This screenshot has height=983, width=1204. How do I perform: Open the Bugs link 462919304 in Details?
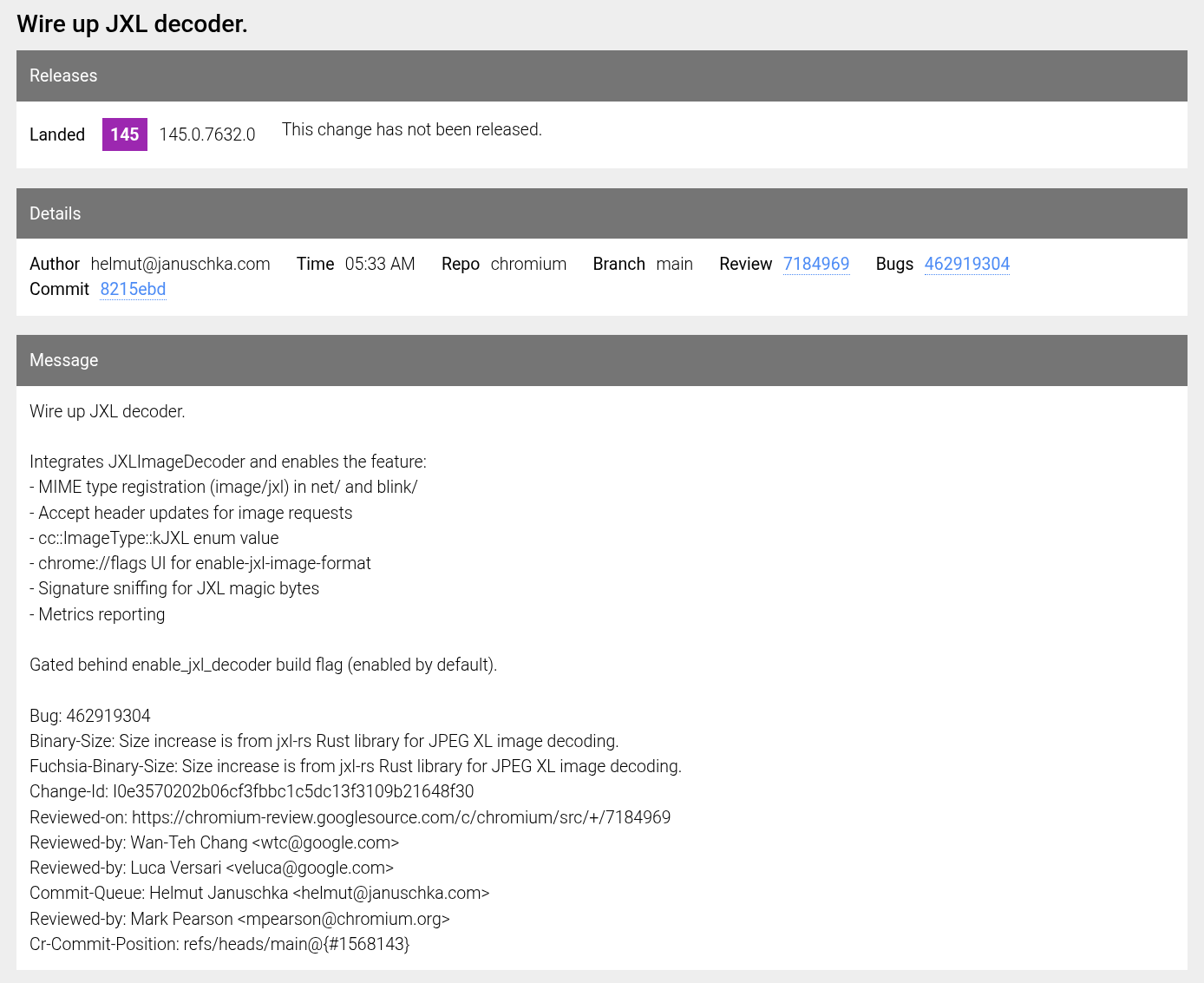coord(967,264)
